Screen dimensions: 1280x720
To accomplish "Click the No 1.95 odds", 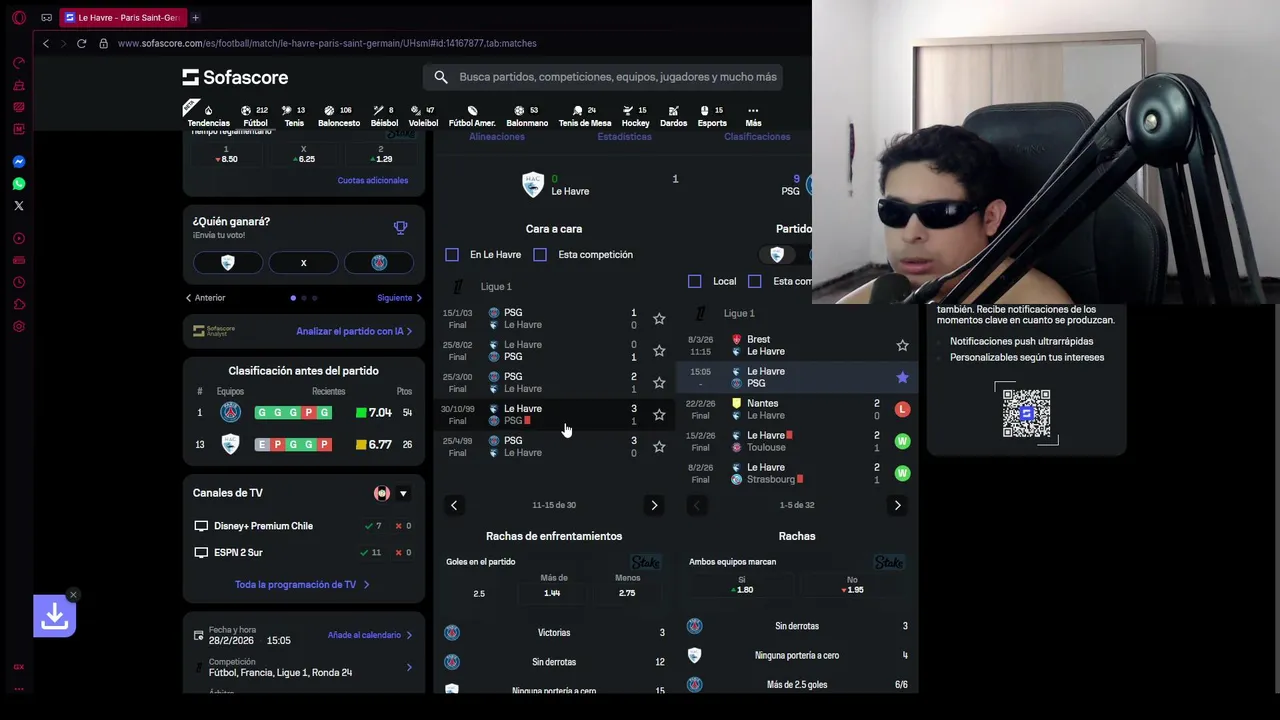I will pyautogui.click(x=852, y=585).
